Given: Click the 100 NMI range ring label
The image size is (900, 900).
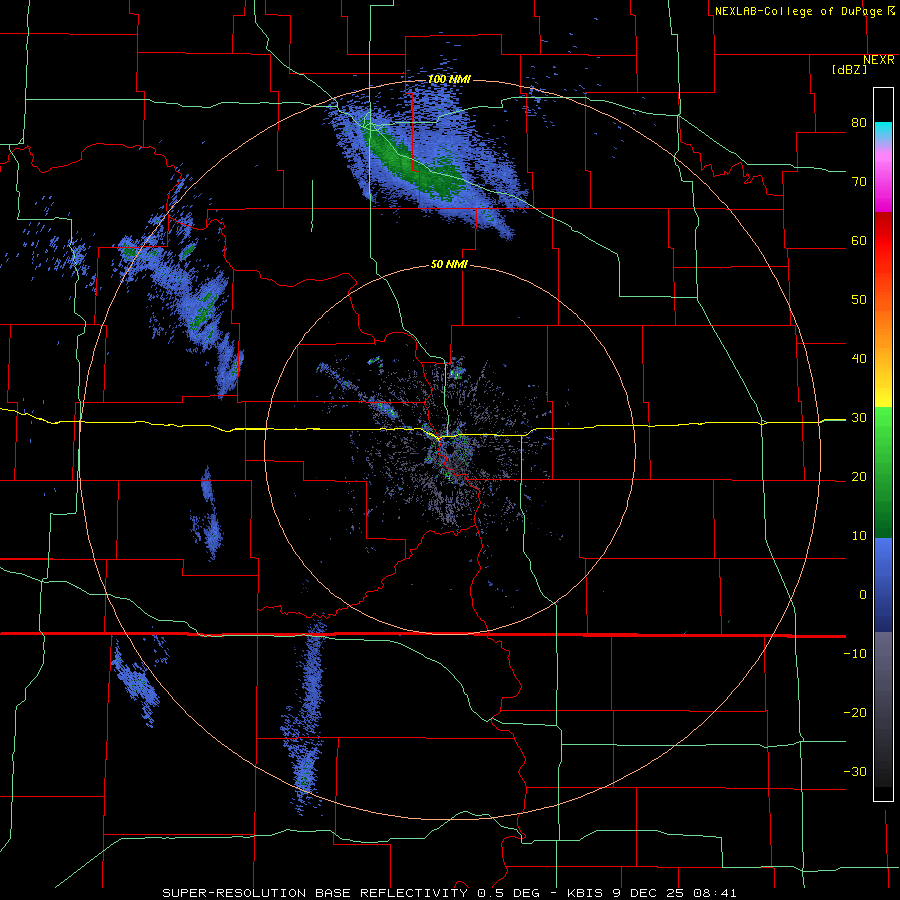Looking at the screenshot, I should (449, 79).
